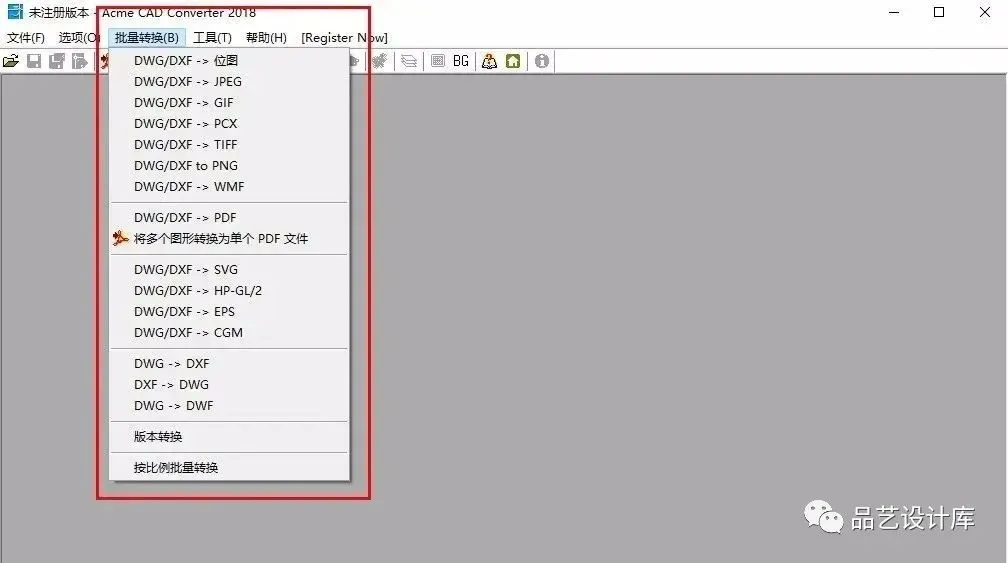Choose DWG/DXF -> HP-GL/2 conversion
Viewport: 1008px width, 563px height.
[229, 290]
